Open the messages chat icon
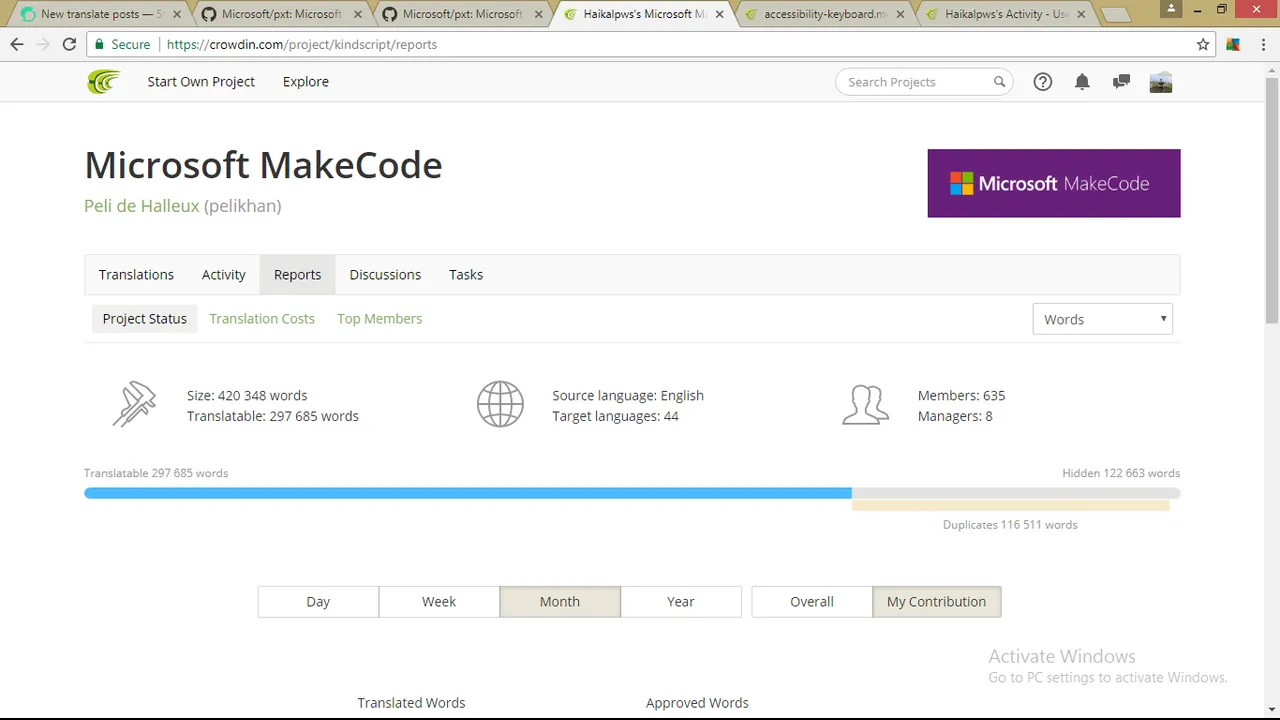 click(x=1121, y=82)
